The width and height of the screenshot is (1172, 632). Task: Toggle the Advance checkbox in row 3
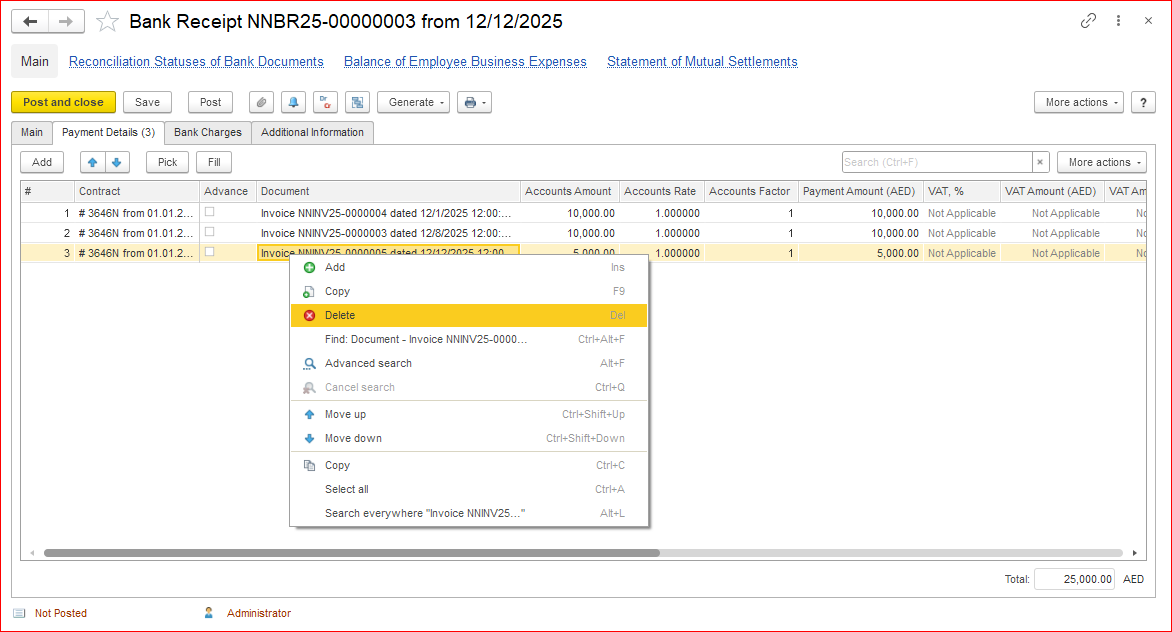coord(209,253)
